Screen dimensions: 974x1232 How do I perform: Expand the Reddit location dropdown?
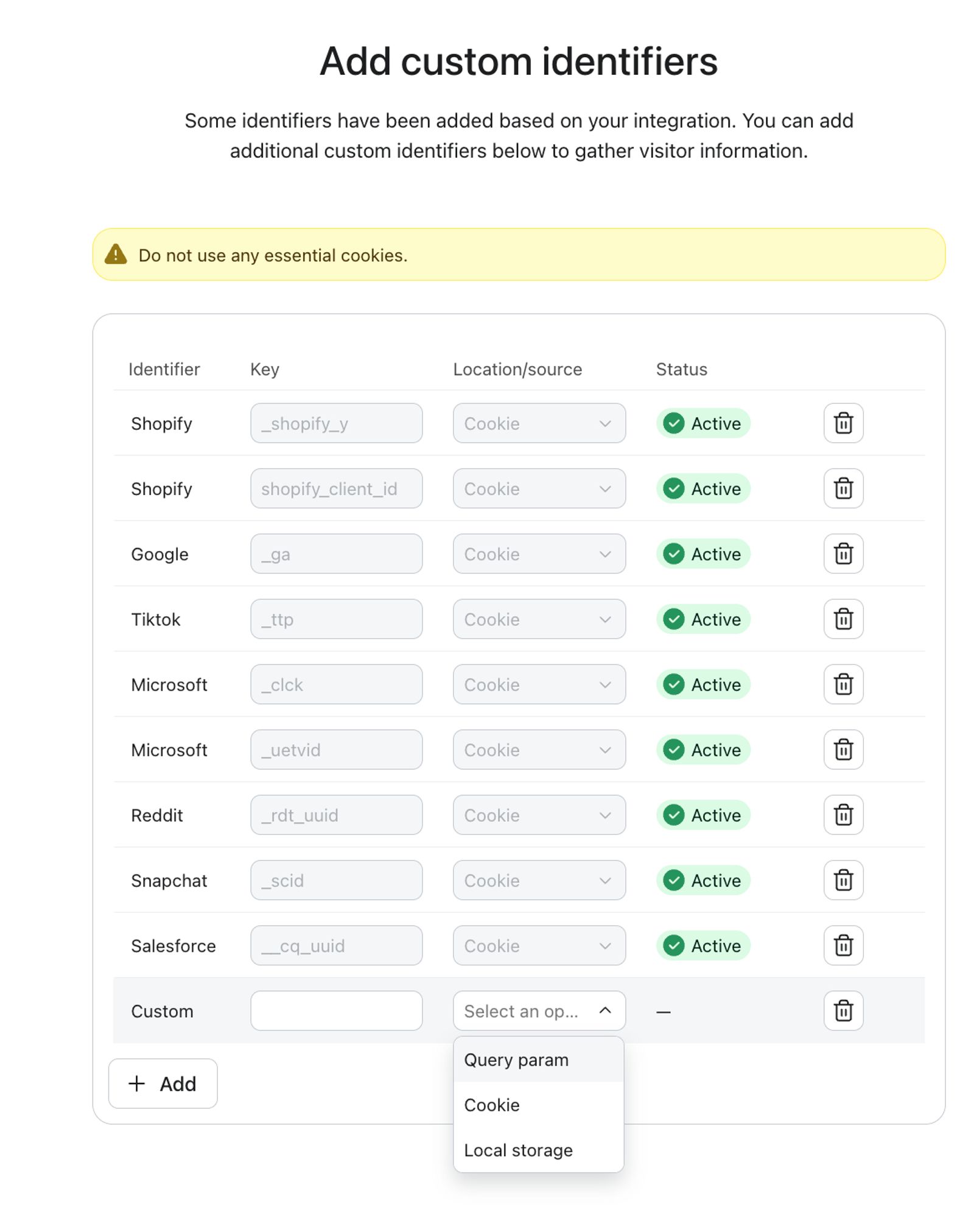[539, 814]
